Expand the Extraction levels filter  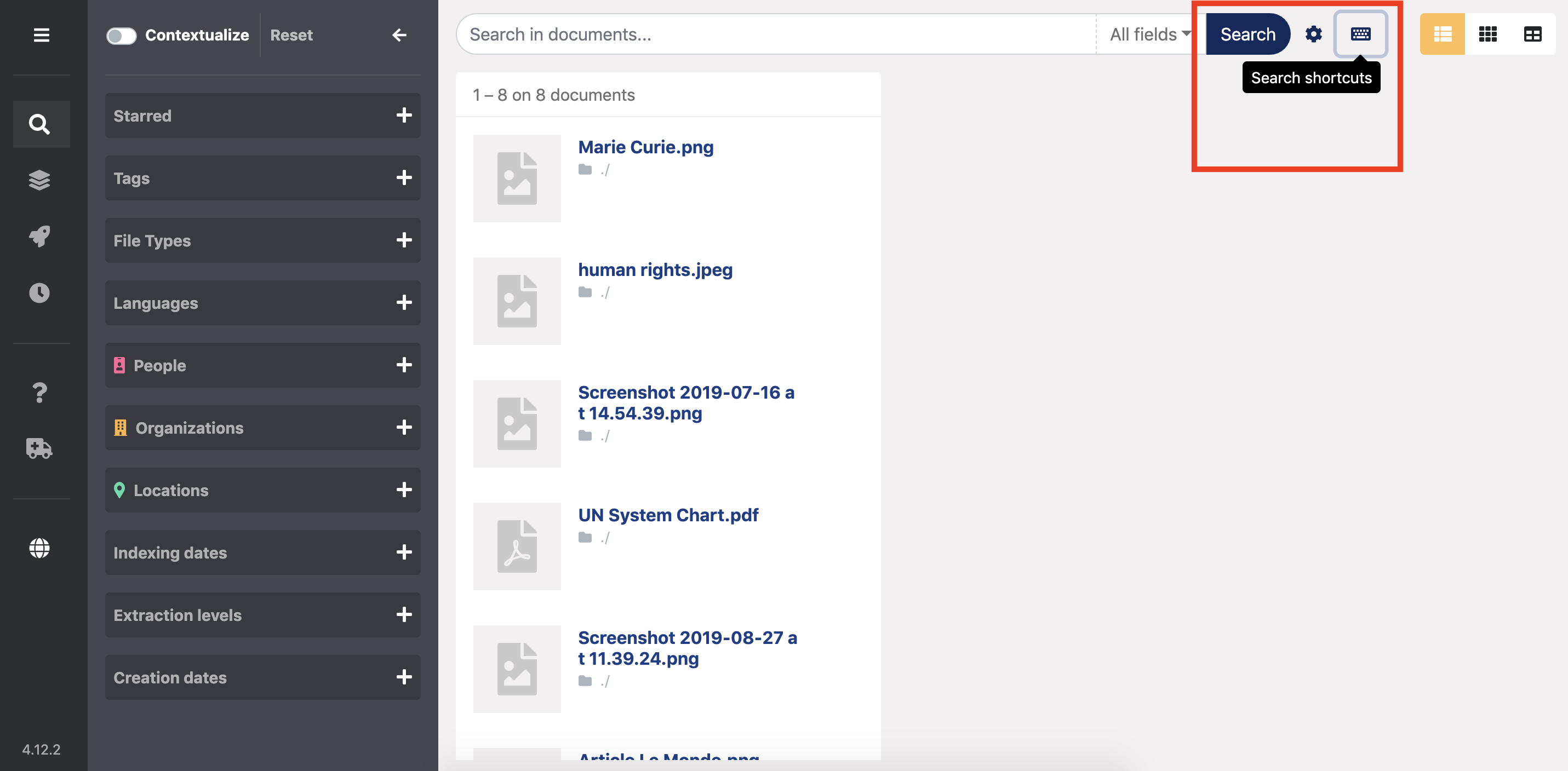pos(263,615)
